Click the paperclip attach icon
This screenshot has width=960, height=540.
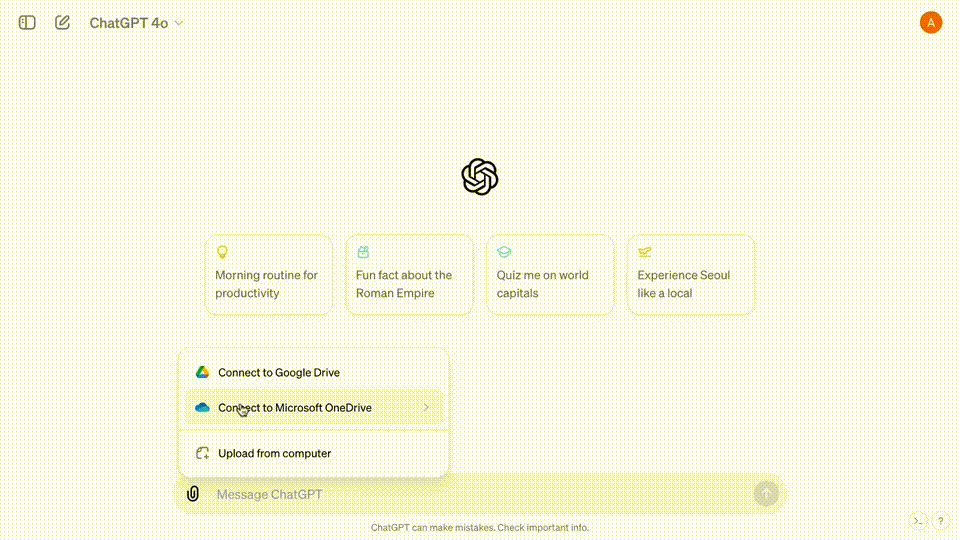(x=193, y=494)
